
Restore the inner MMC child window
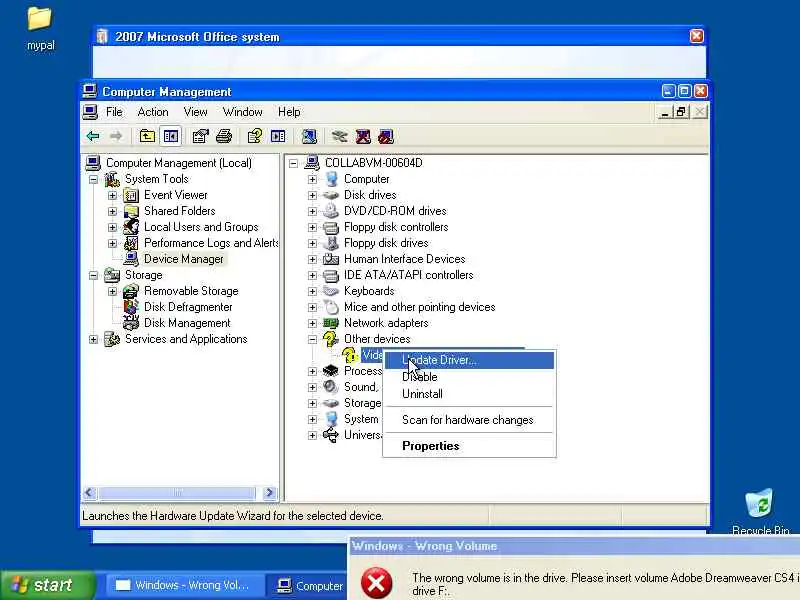681,112
